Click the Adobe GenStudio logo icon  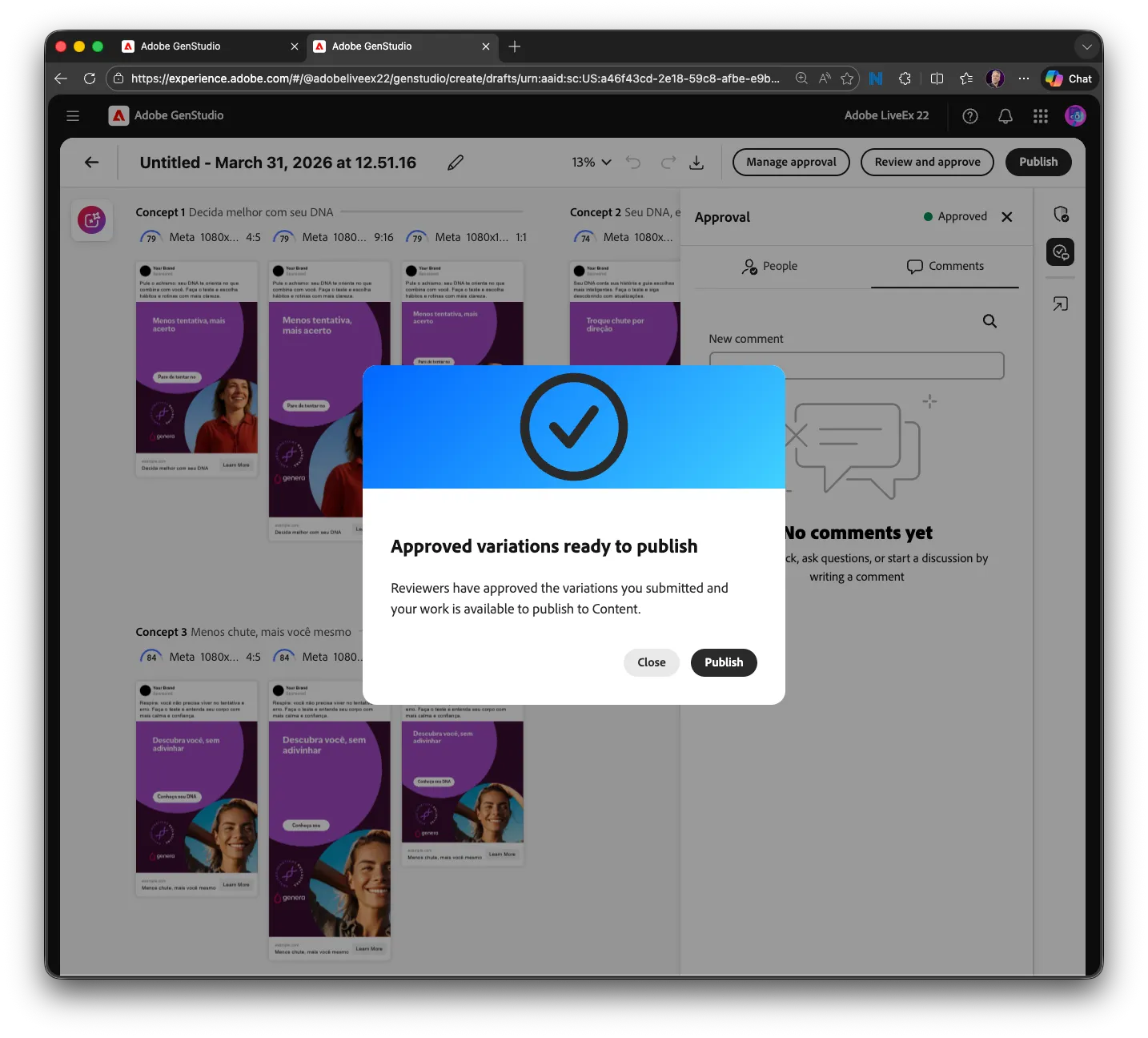118,115
